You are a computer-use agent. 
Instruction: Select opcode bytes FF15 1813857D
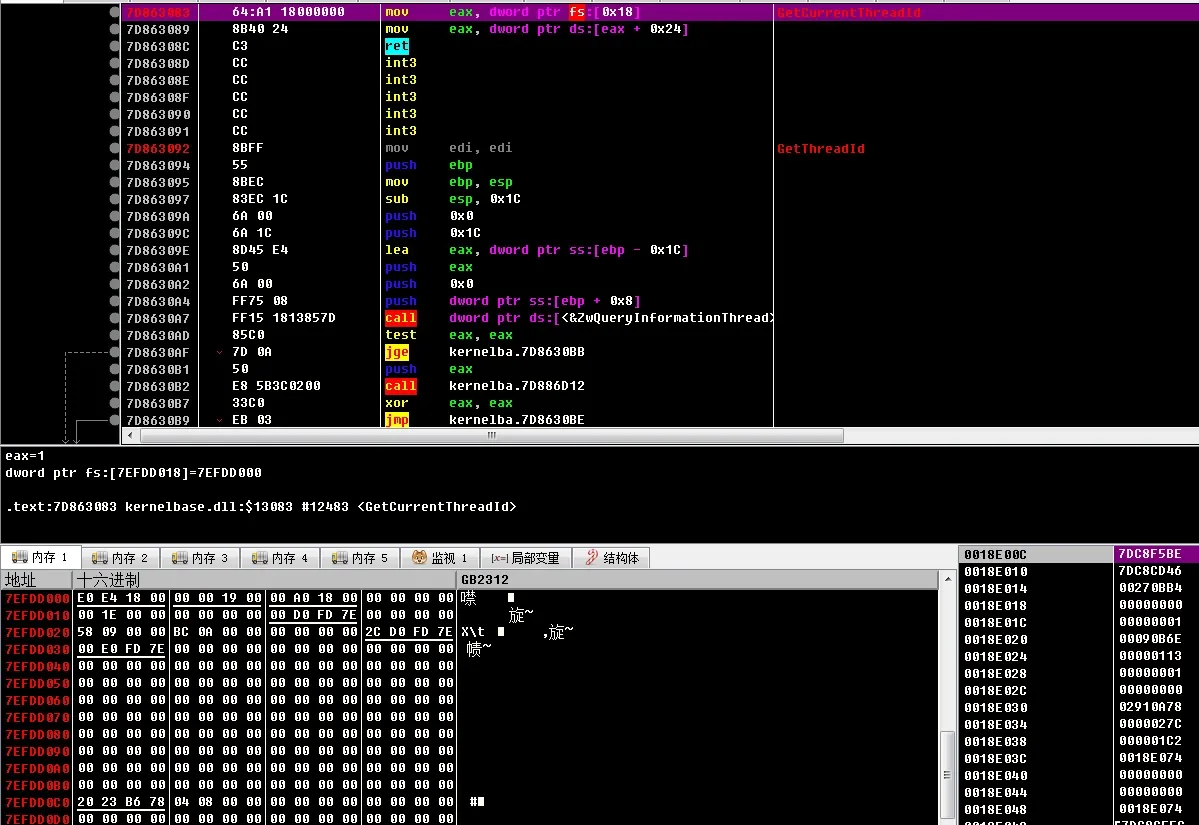coord(284,318)
